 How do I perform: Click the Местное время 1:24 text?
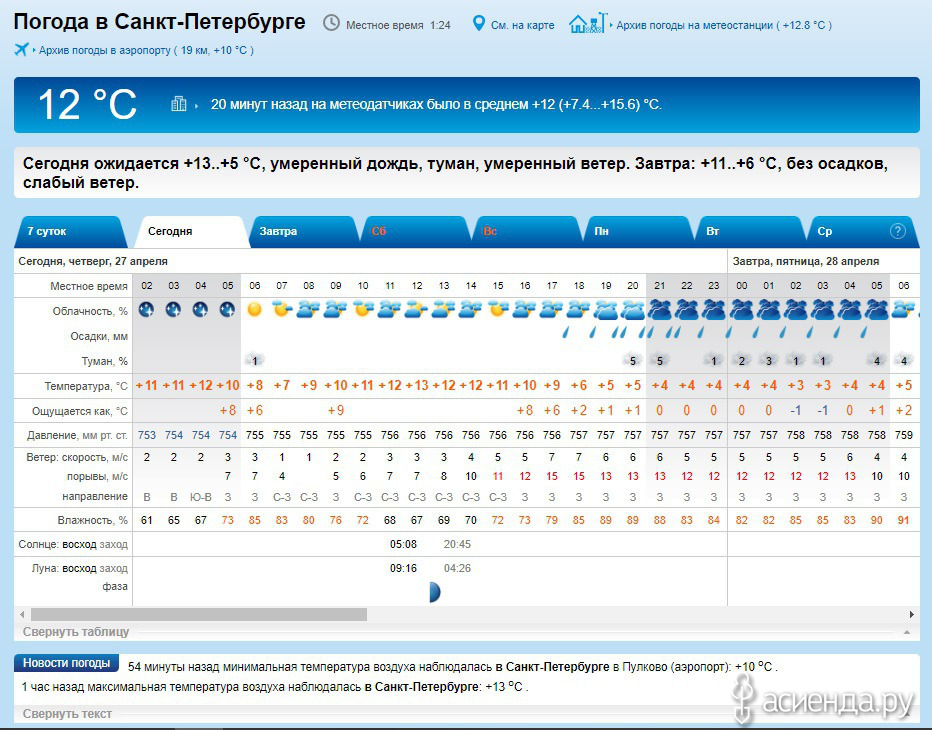(398, 26)
